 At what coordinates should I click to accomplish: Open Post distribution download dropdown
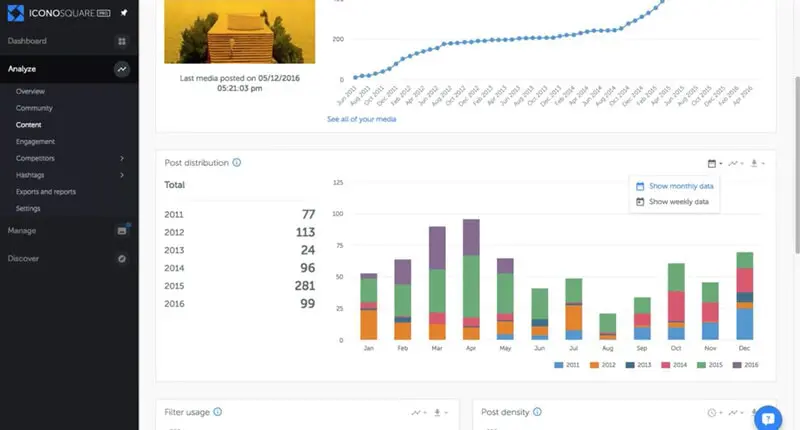[757, 163]
